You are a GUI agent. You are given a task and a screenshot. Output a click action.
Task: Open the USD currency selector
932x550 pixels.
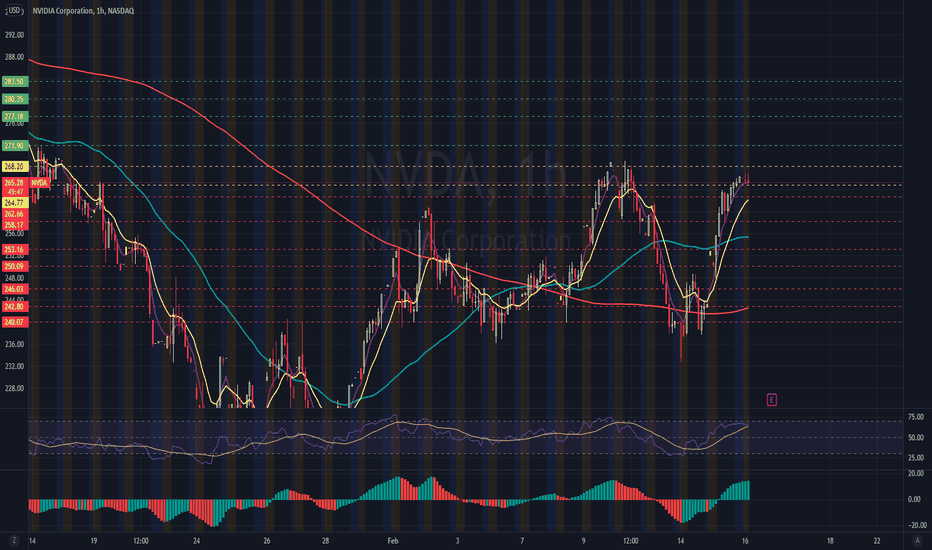(x=13, y=10)
